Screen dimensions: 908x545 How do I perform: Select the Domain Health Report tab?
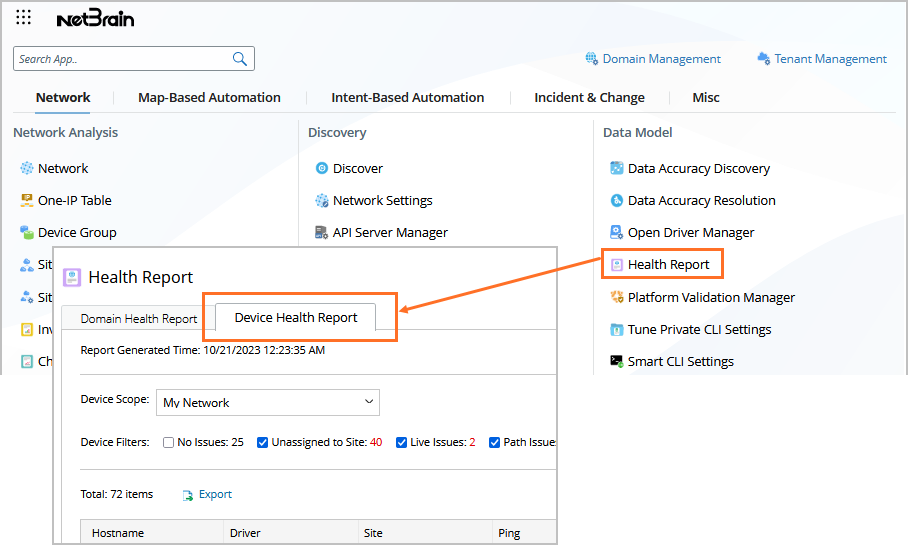[139, 319]
